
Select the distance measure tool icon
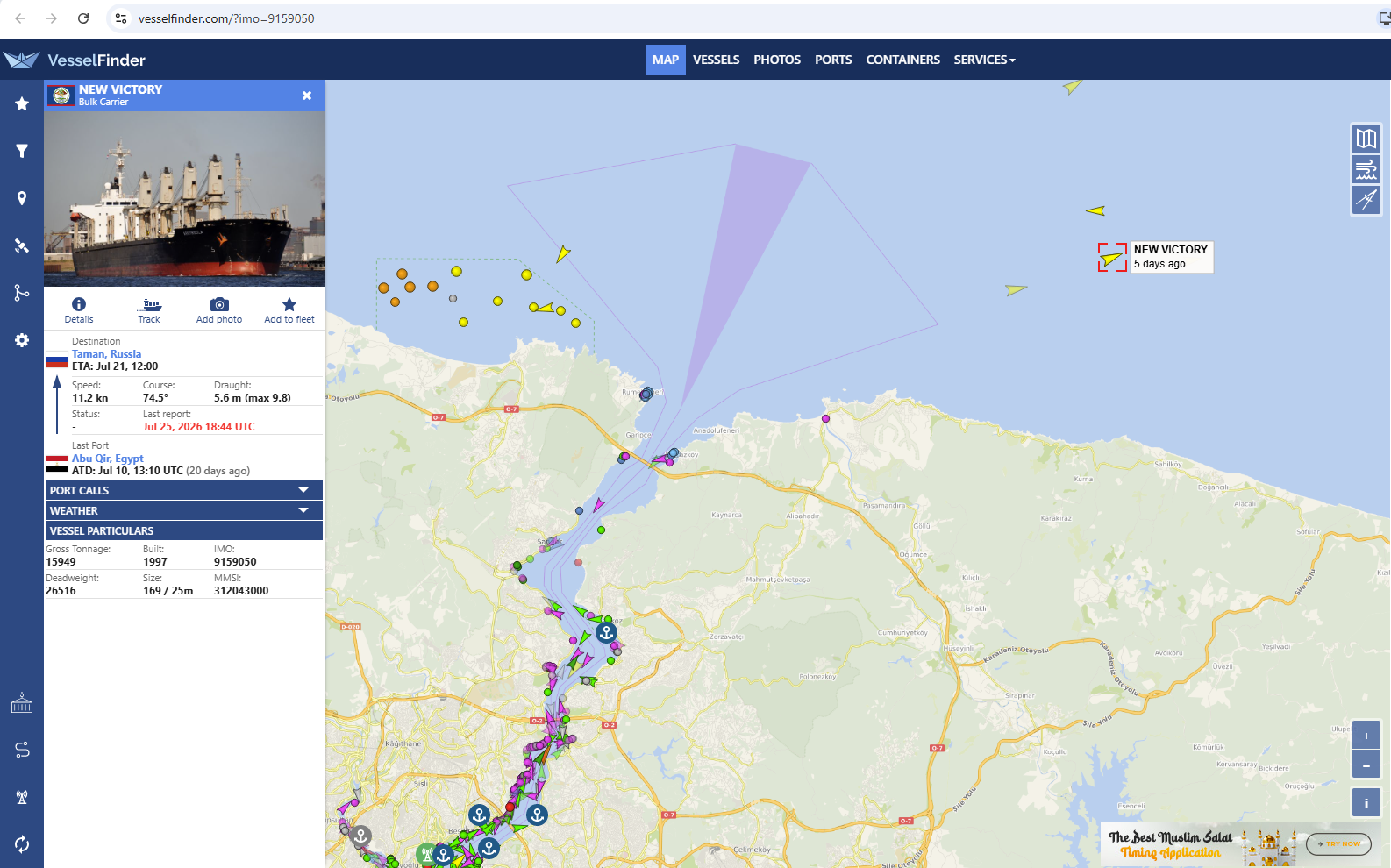(1366, 200)
